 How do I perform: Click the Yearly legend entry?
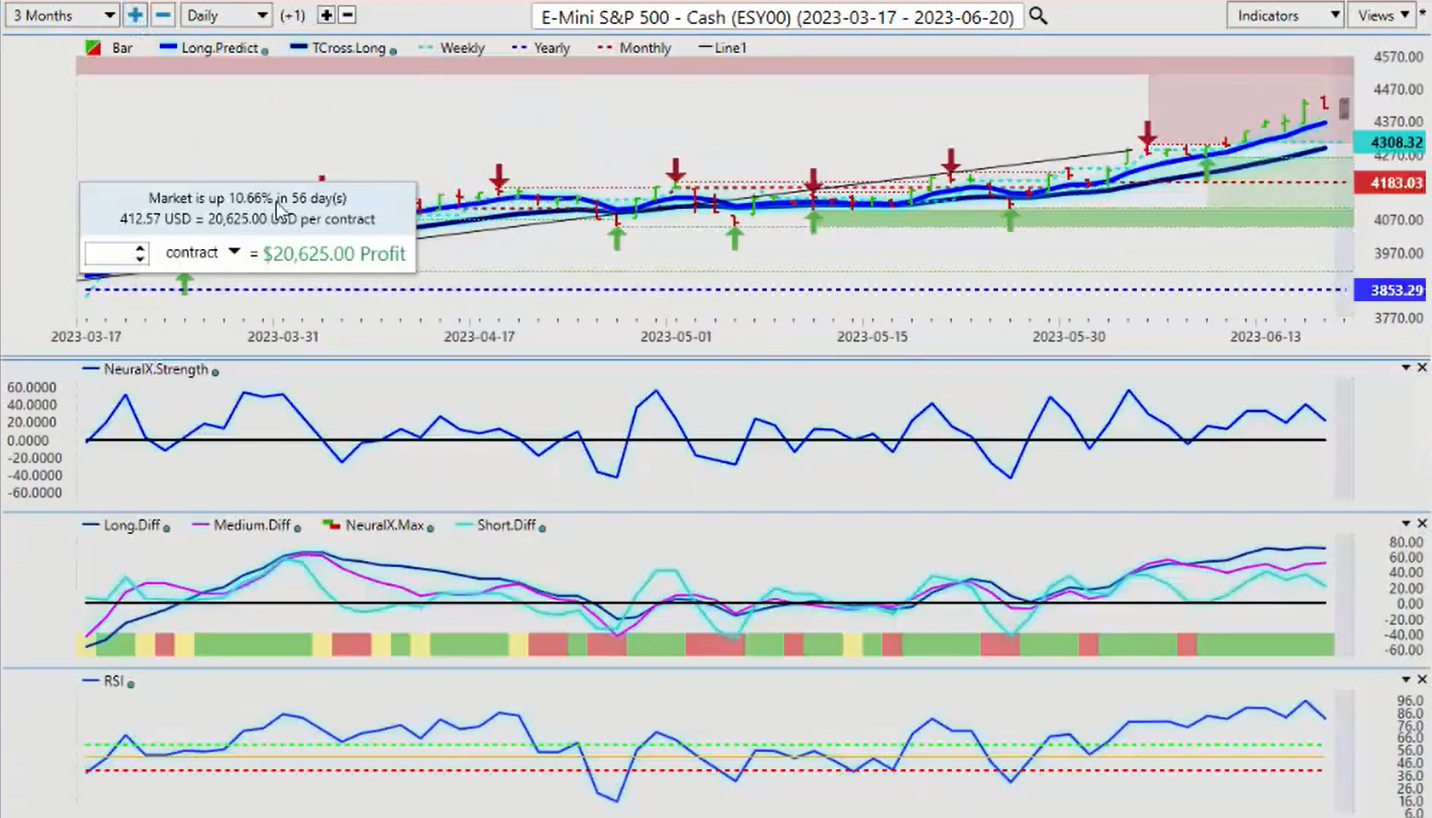point(540,48)
